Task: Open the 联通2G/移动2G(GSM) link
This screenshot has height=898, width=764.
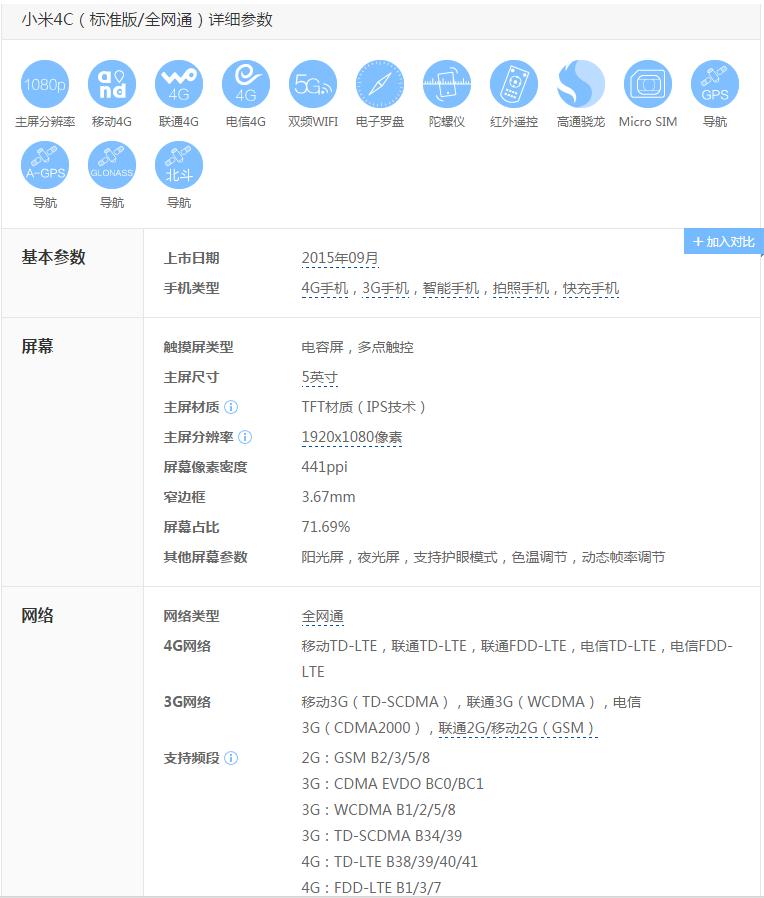Action: [x=518, y=728]
